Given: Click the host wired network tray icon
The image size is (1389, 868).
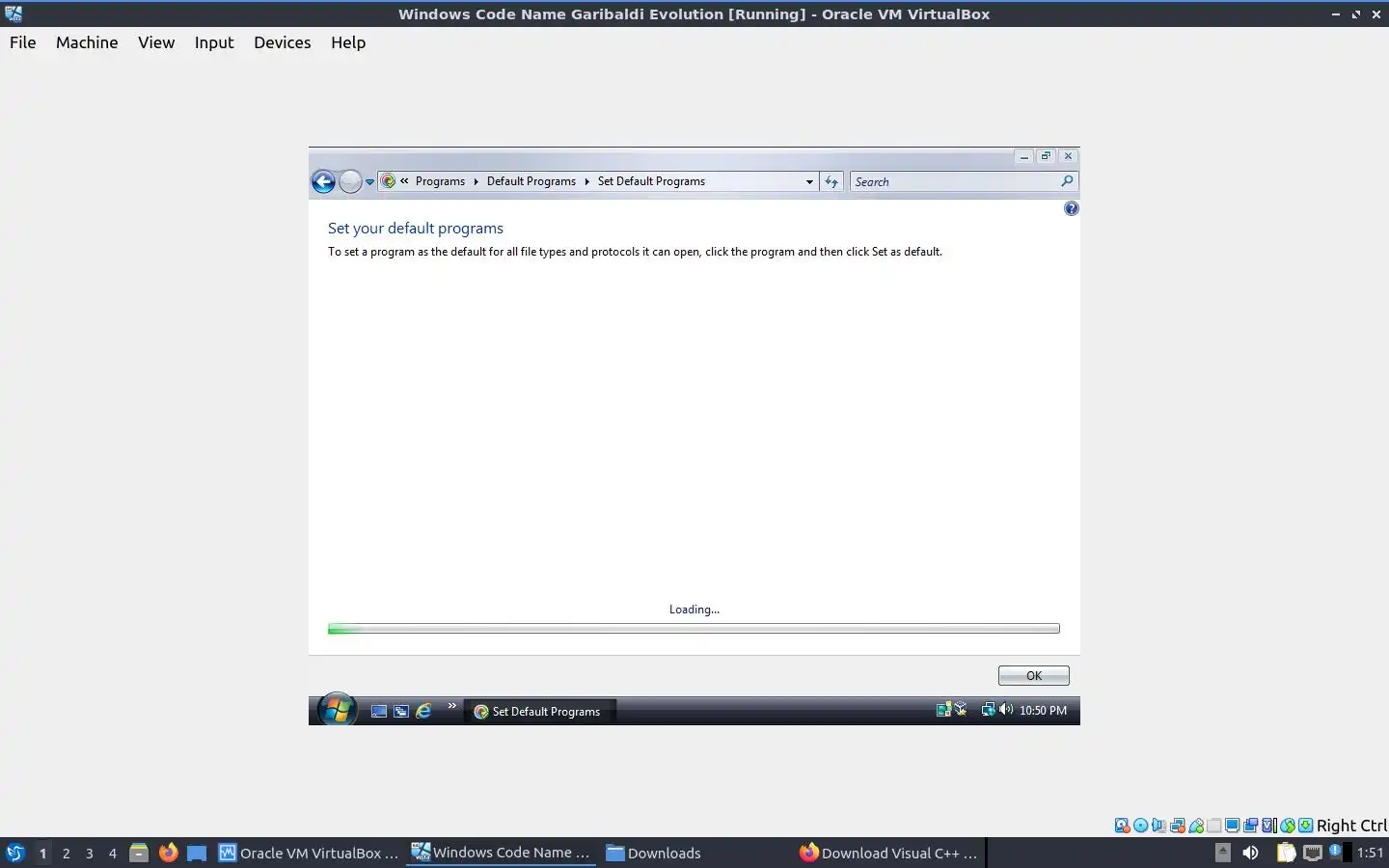Looking at the screenshot, I should pyautogui.click(x=1313, y=853).
